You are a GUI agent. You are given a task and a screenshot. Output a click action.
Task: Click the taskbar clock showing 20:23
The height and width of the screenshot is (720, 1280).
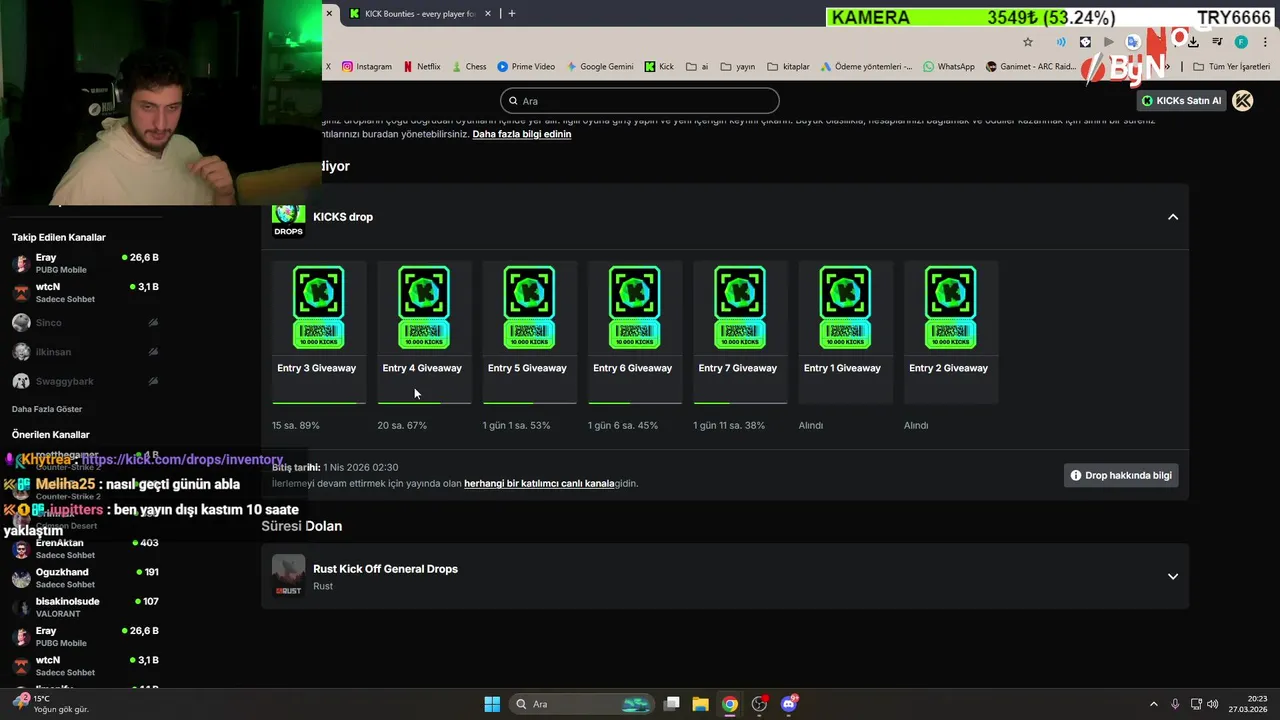1249,704
